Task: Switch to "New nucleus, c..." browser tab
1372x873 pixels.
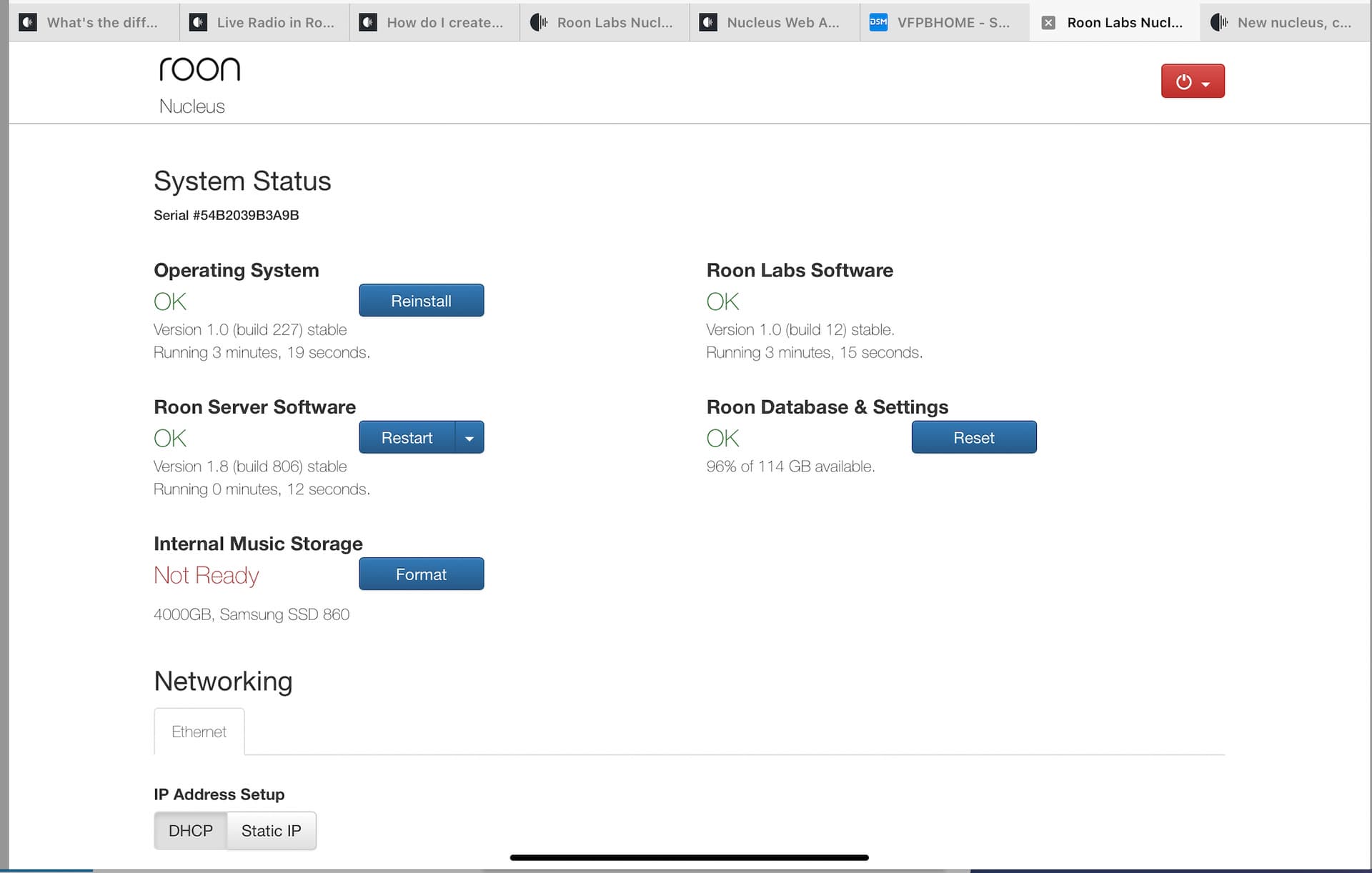Action: point(1285,22)
